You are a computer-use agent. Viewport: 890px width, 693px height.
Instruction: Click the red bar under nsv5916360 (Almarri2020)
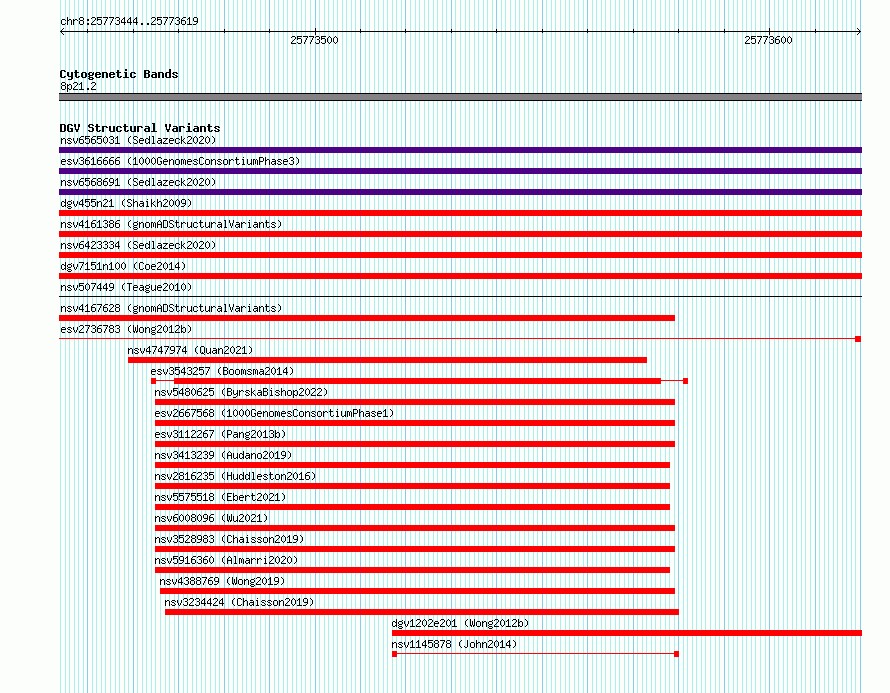coord(412,570)
